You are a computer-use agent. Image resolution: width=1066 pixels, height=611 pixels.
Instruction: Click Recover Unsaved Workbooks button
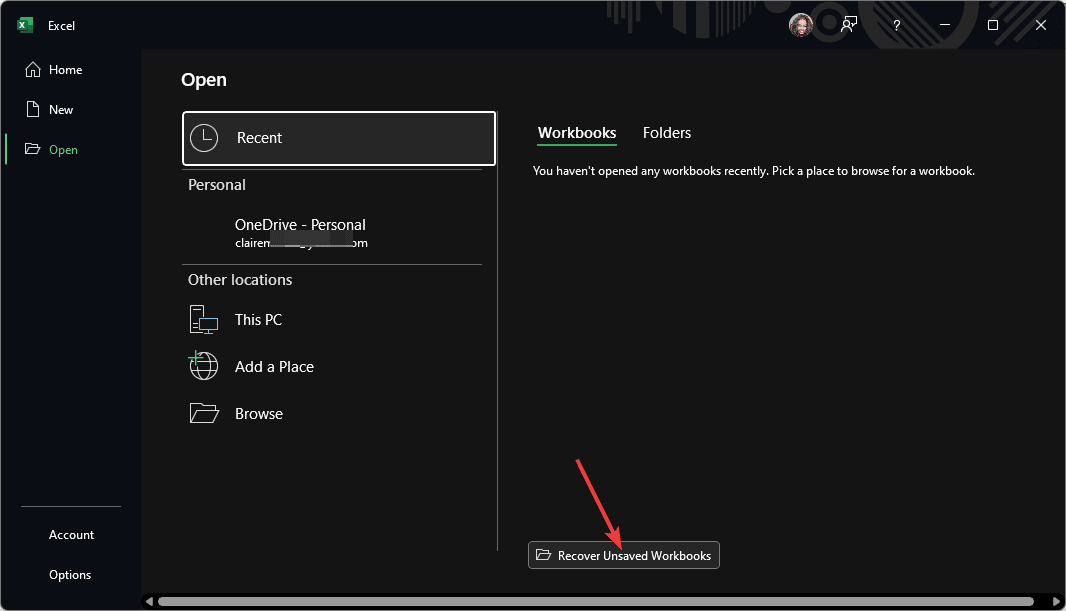[x=624, y=555]
